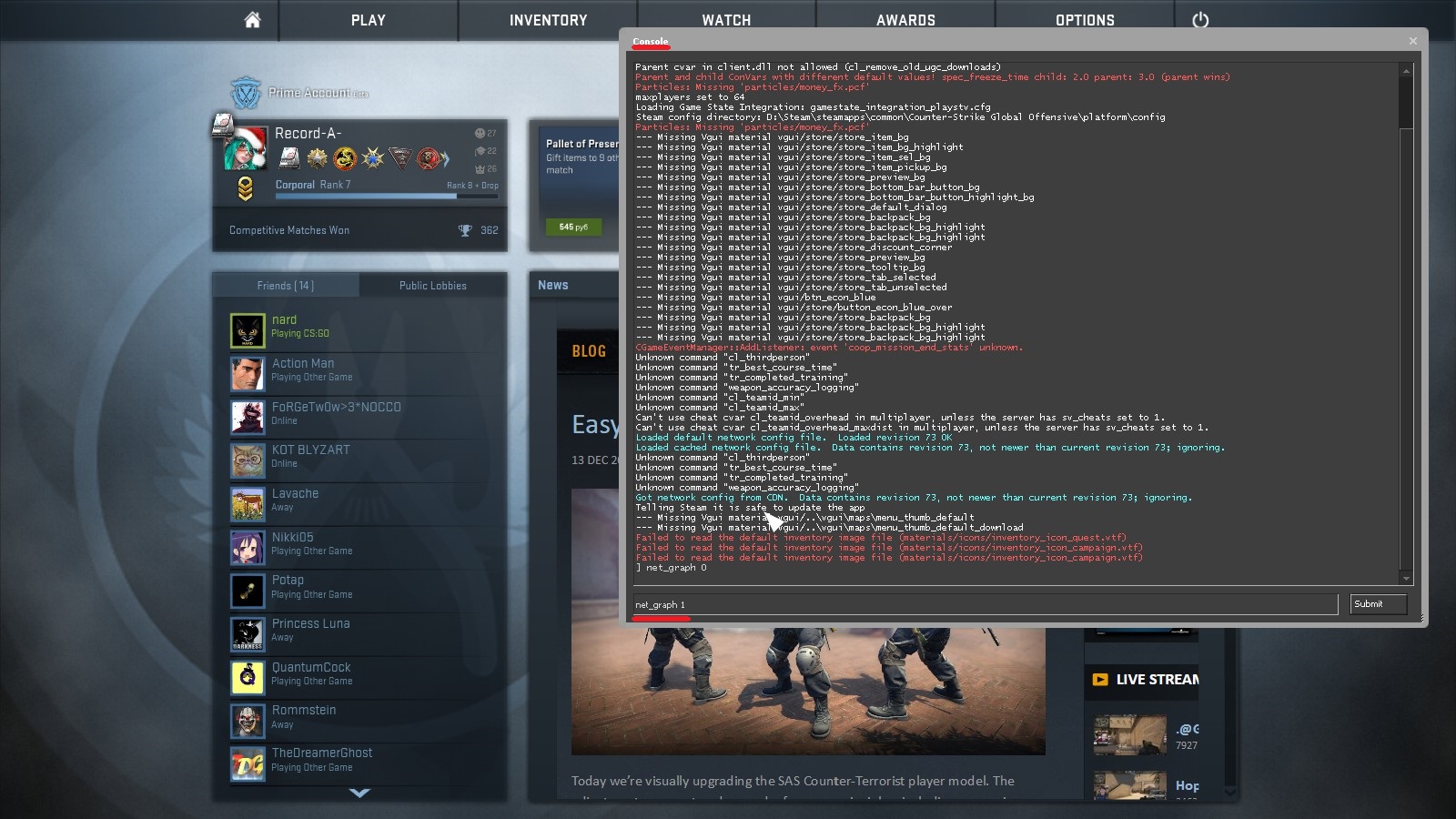Click the Console window title
This screenshot has height=819, width=1456.
[651, 42]
